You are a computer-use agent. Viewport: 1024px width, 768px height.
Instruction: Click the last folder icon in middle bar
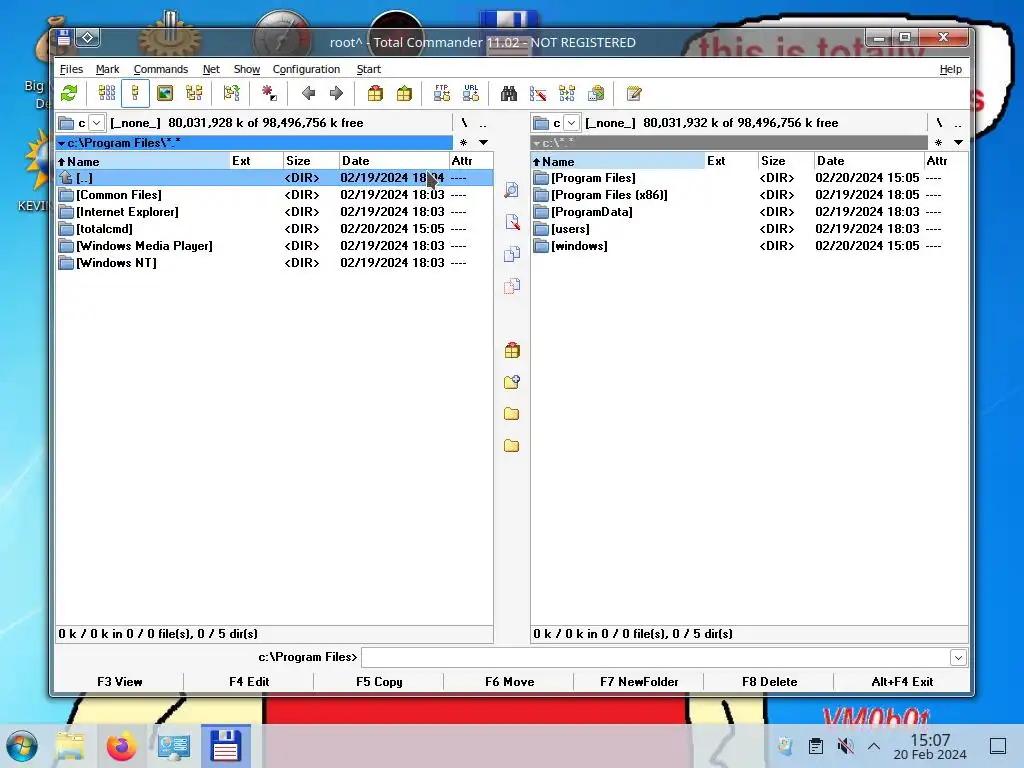(x=512, y=446)
